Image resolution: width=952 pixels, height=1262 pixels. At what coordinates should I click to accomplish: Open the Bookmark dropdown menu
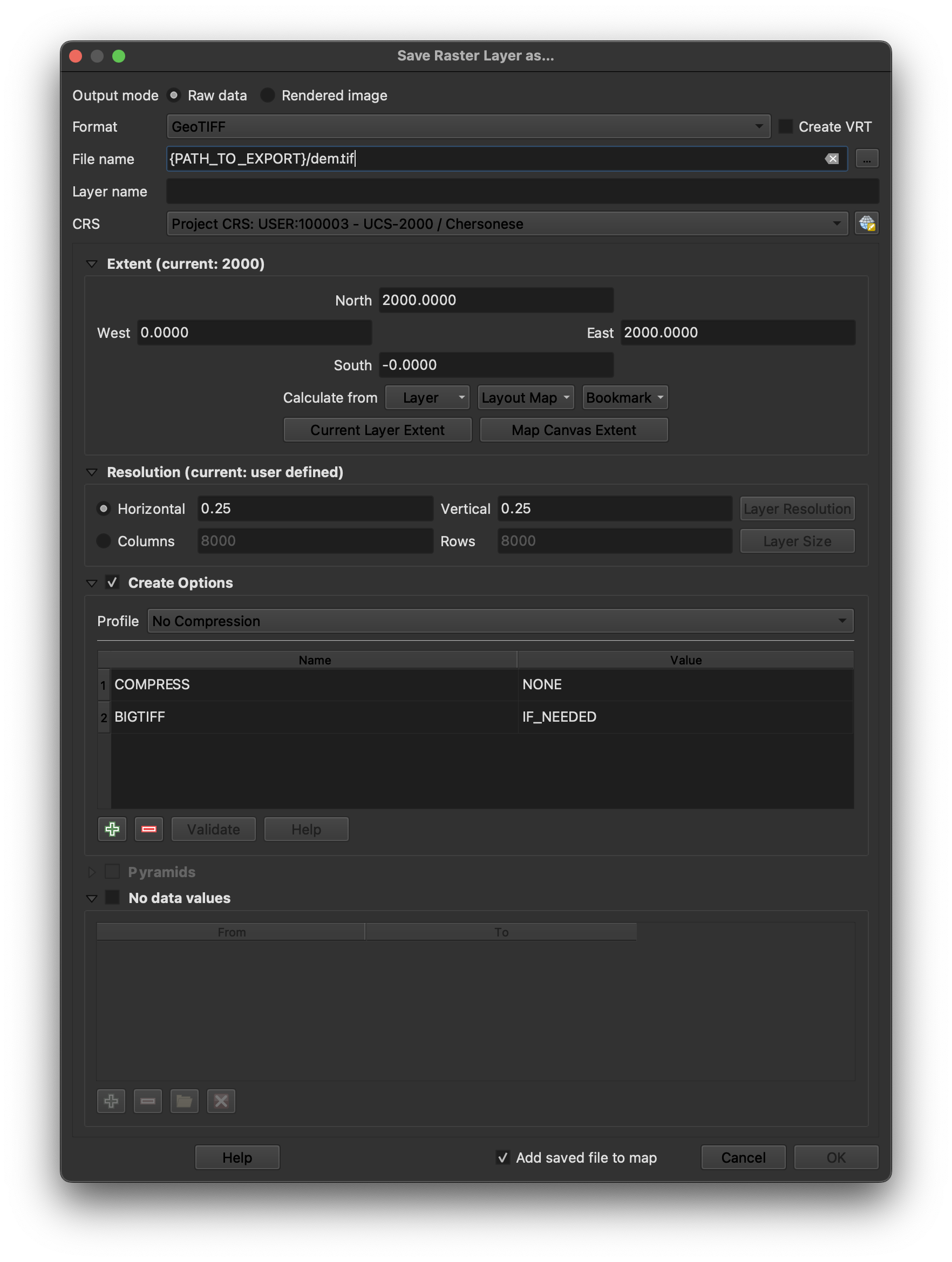click(x=624, y=398)
